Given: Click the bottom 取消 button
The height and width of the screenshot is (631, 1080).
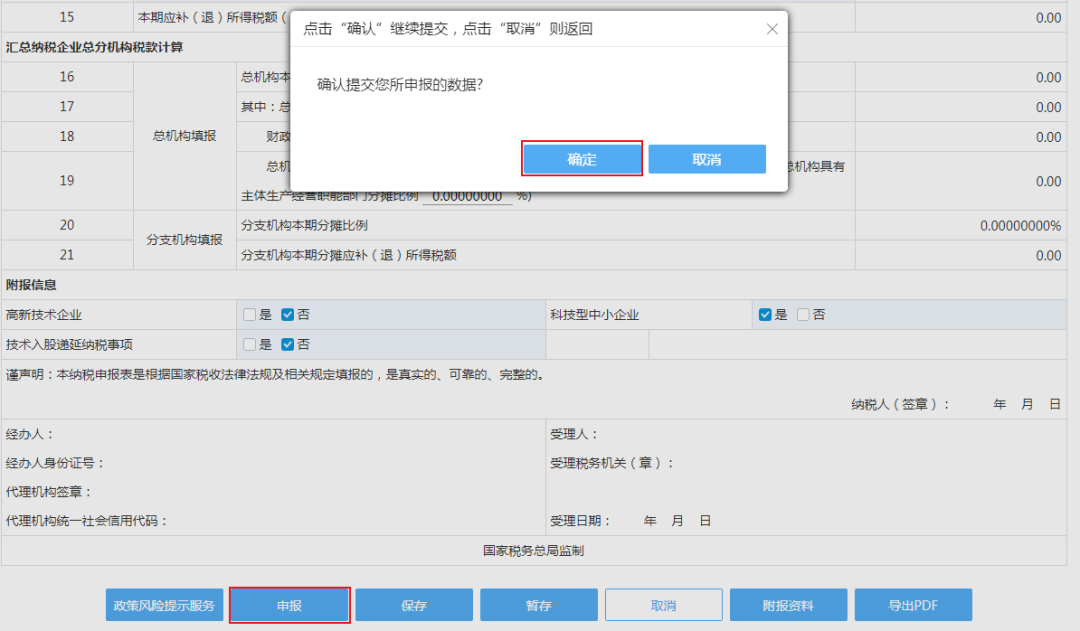Looking at the screenshot, I should (663, 605).
